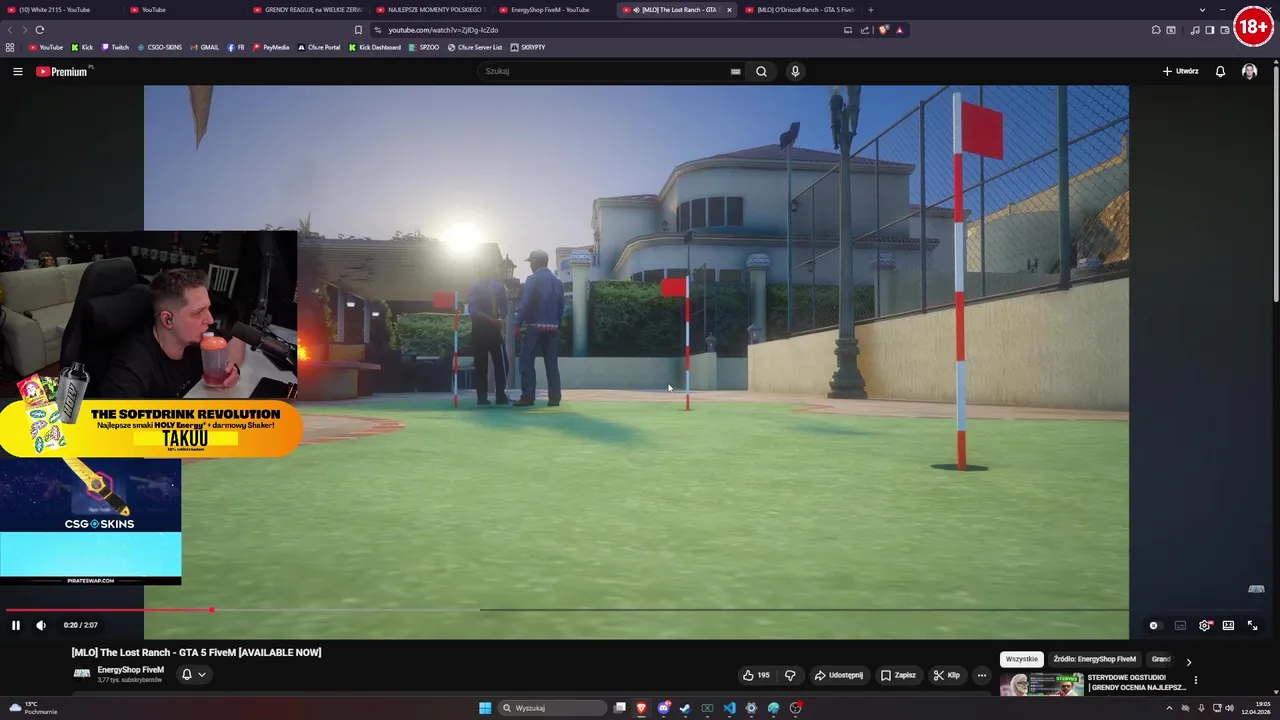Click taskbar Wyszukaj search box
1280x720 pixels.
[552, 708]
